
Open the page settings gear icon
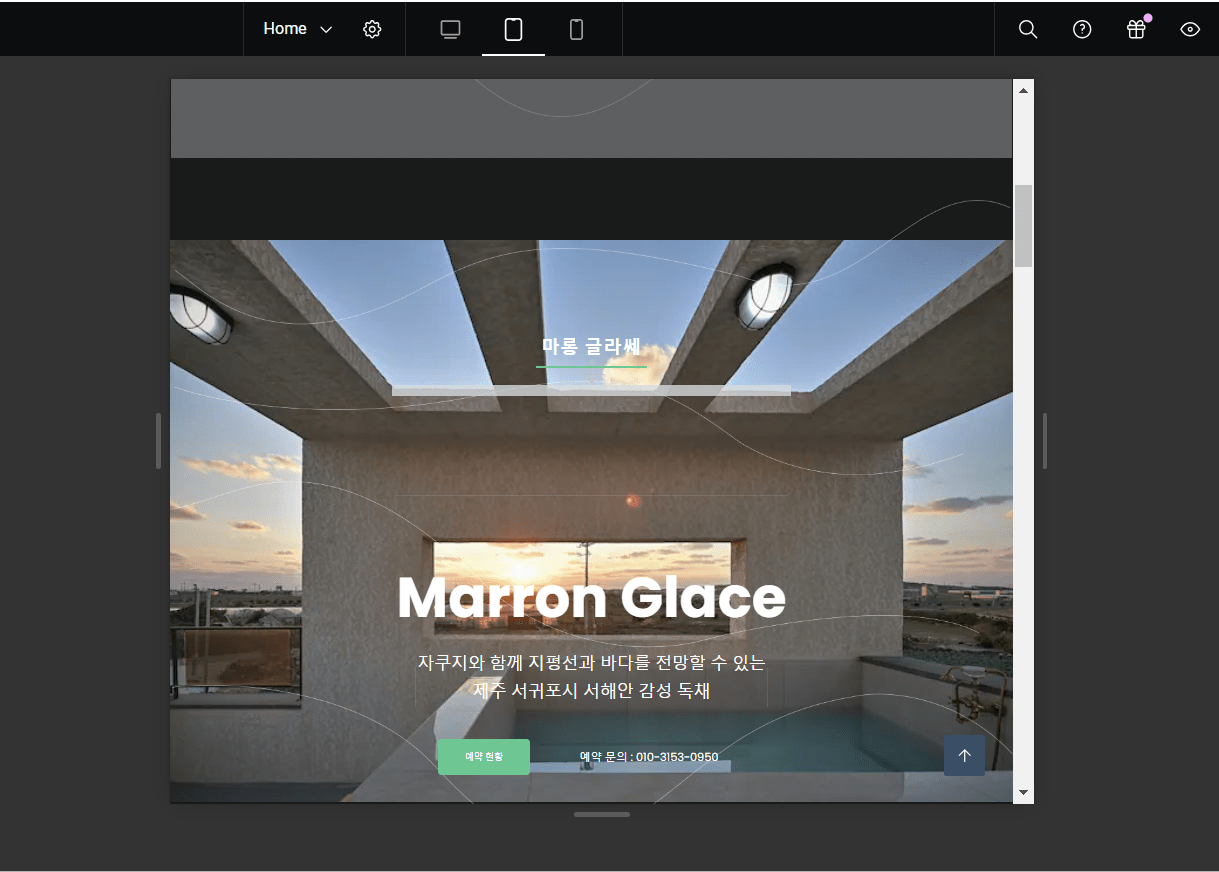[372, 29]
